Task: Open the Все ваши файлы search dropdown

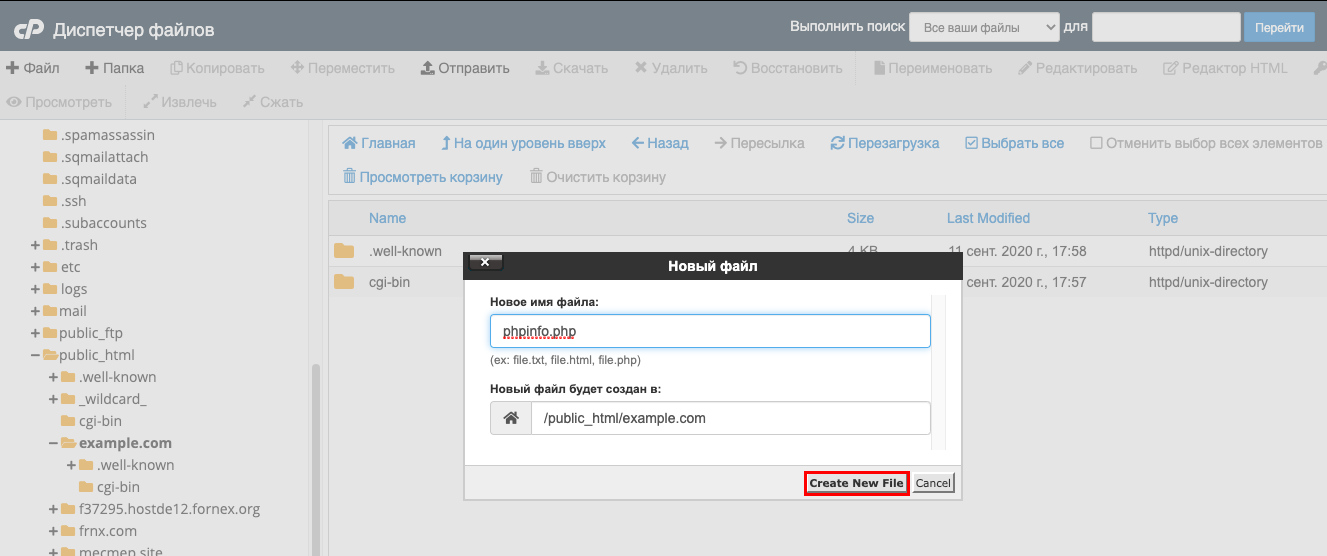Action: click(x=984, y=27)
